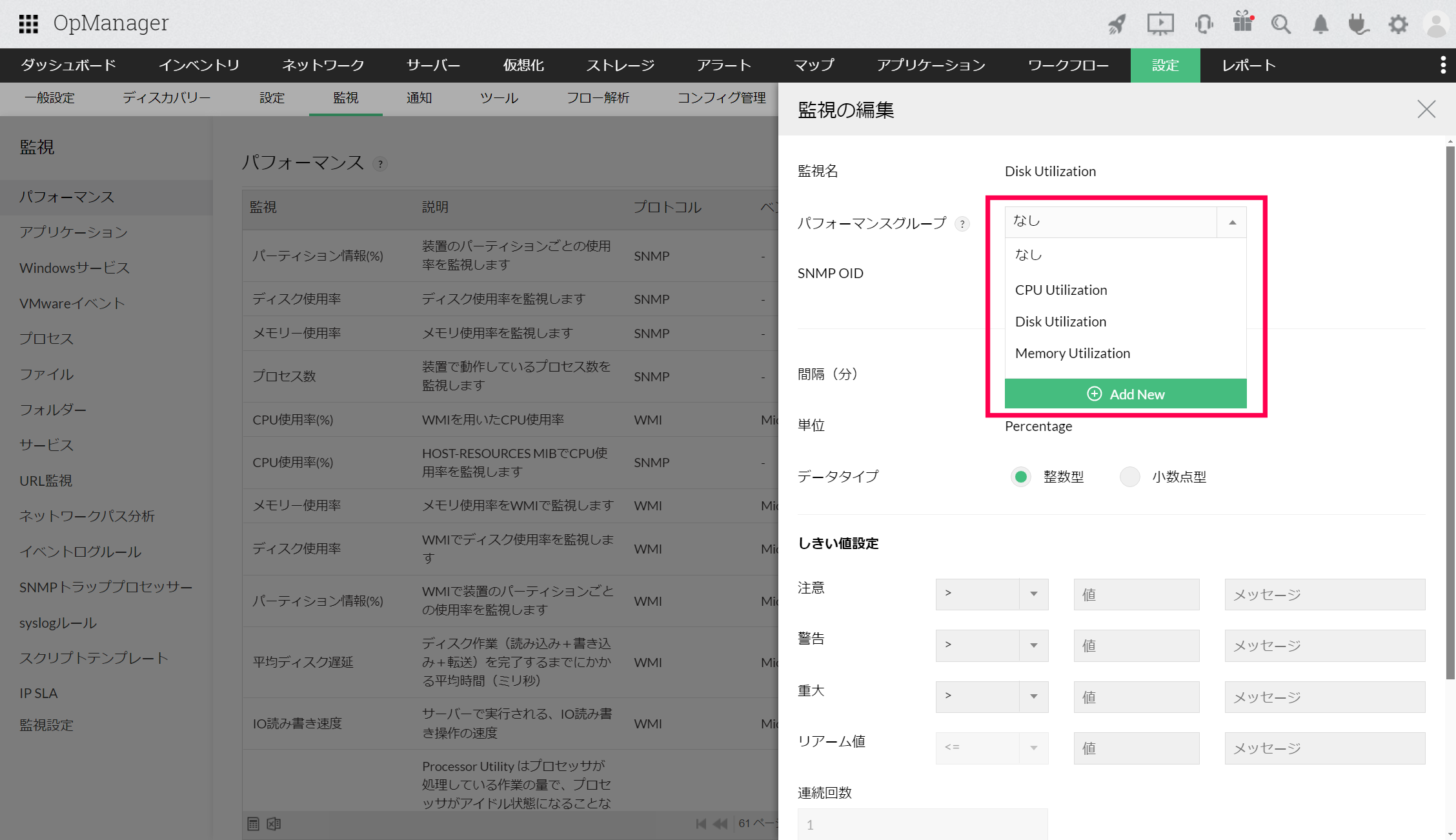The height and width of the screenshot is (840, 1456).
Task: Choose Memory Utilization from the group list
Action: pyautogui.click(x=1072, y=353)
